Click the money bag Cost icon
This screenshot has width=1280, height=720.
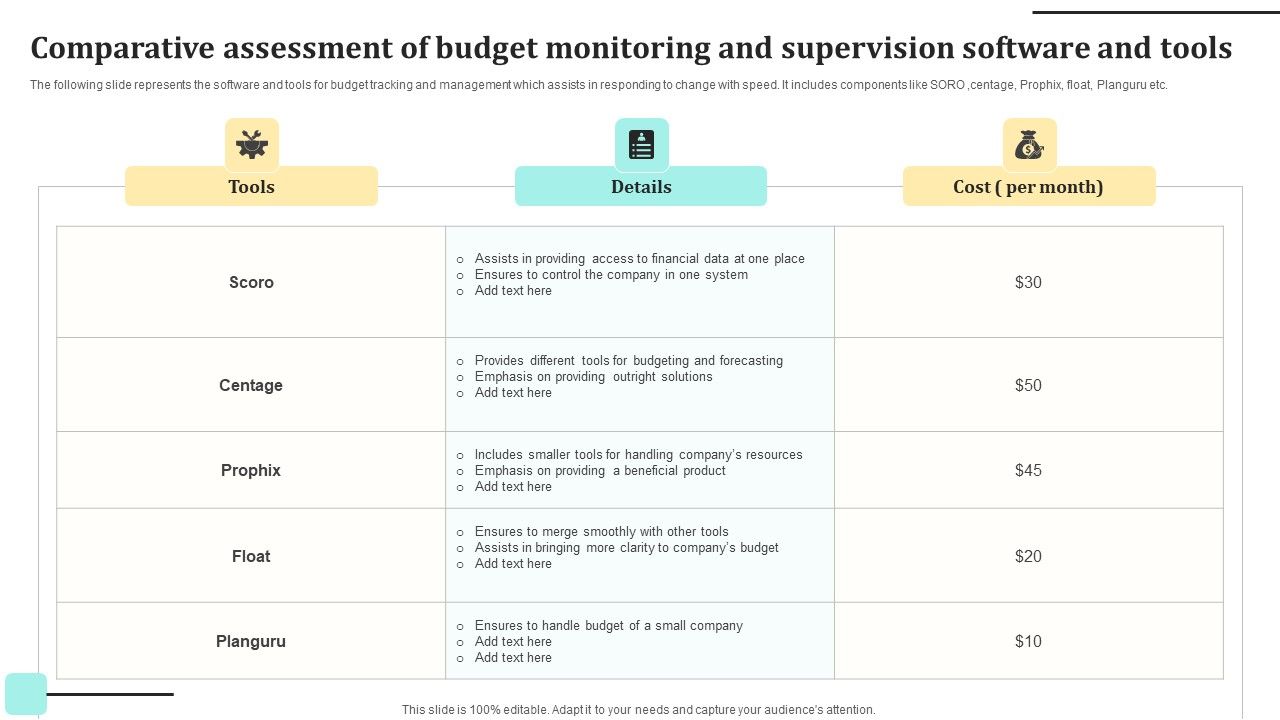point(1029,145)
